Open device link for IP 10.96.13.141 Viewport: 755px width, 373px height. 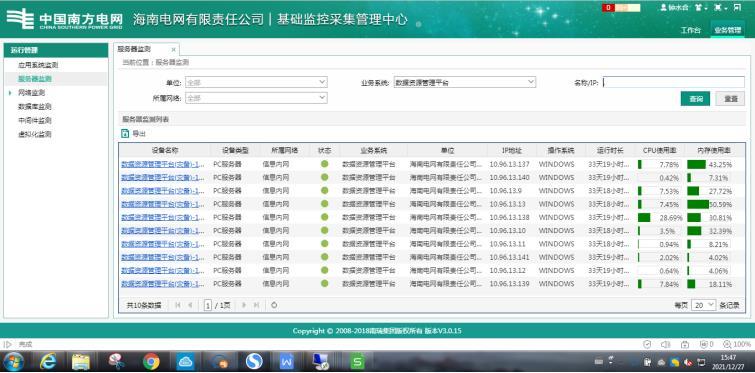tap(163, 257)
